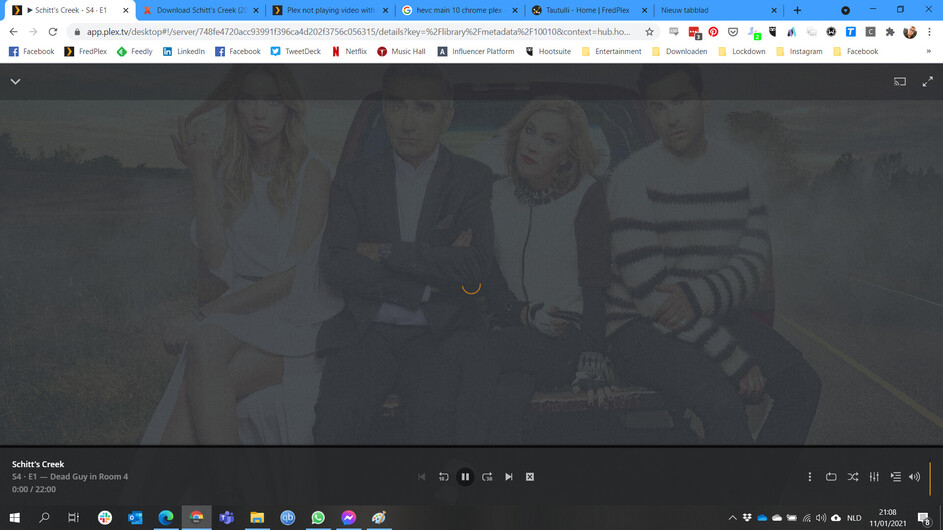This screenshot has width=943, height=530.
Task: Open a new browser tab
Action: [797, 10]
